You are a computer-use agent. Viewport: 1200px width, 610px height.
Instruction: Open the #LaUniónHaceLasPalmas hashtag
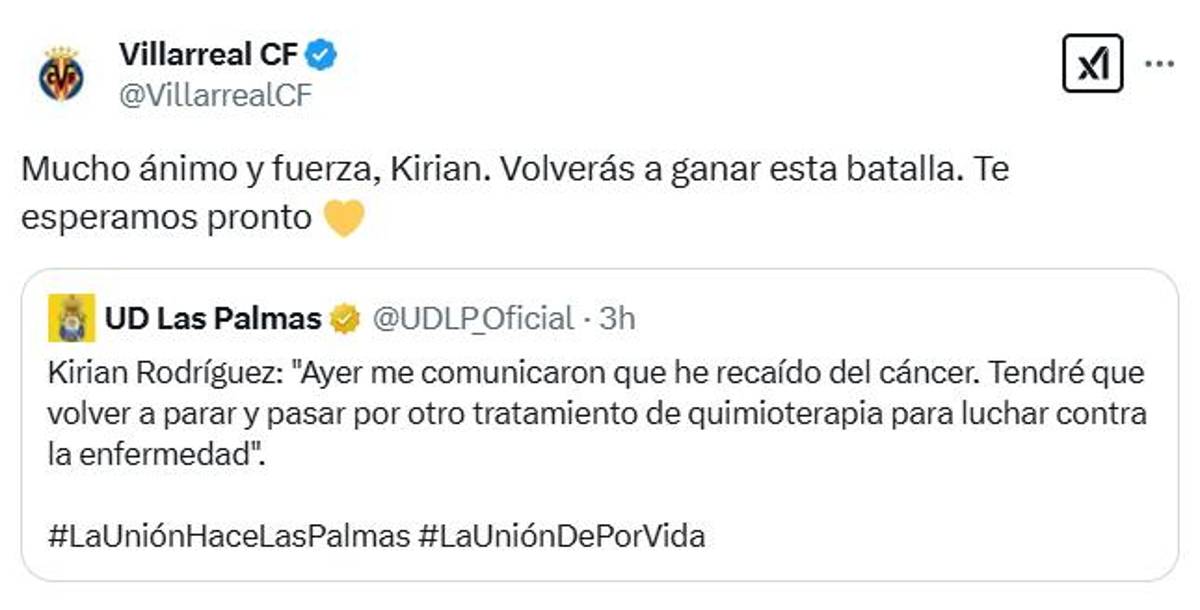coord(228,535)
